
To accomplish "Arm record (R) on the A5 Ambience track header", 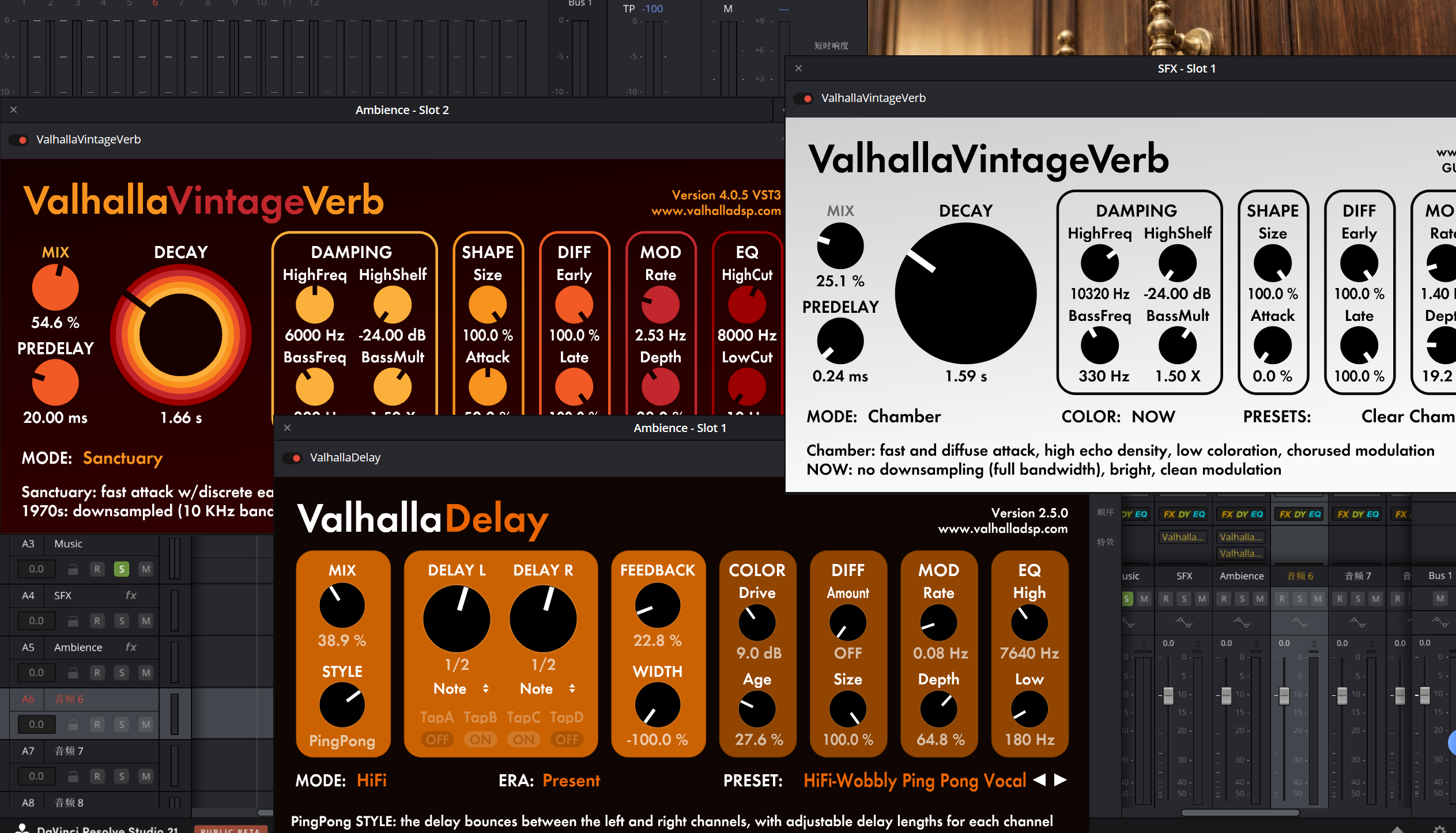I will 97,673.
